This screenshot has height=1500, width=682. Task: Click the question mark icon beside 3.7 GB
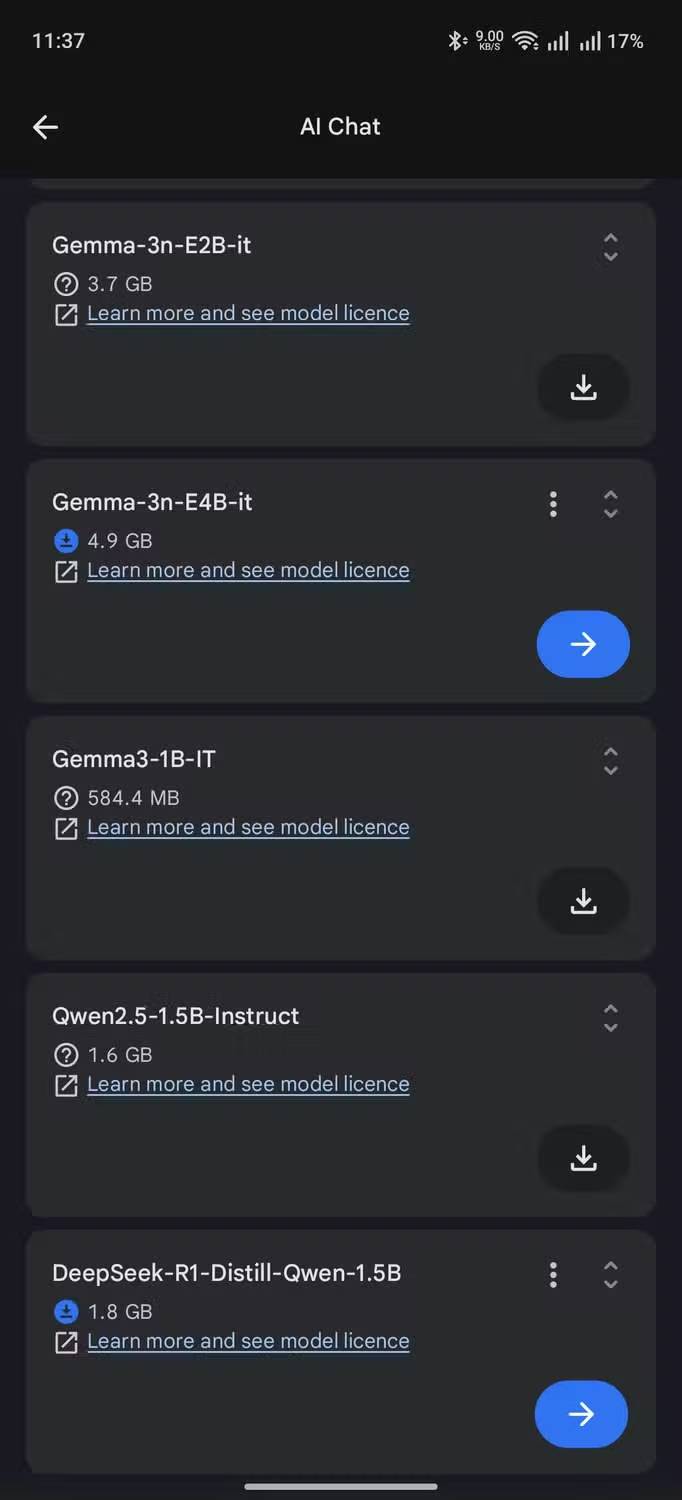(x=66, y=284)
